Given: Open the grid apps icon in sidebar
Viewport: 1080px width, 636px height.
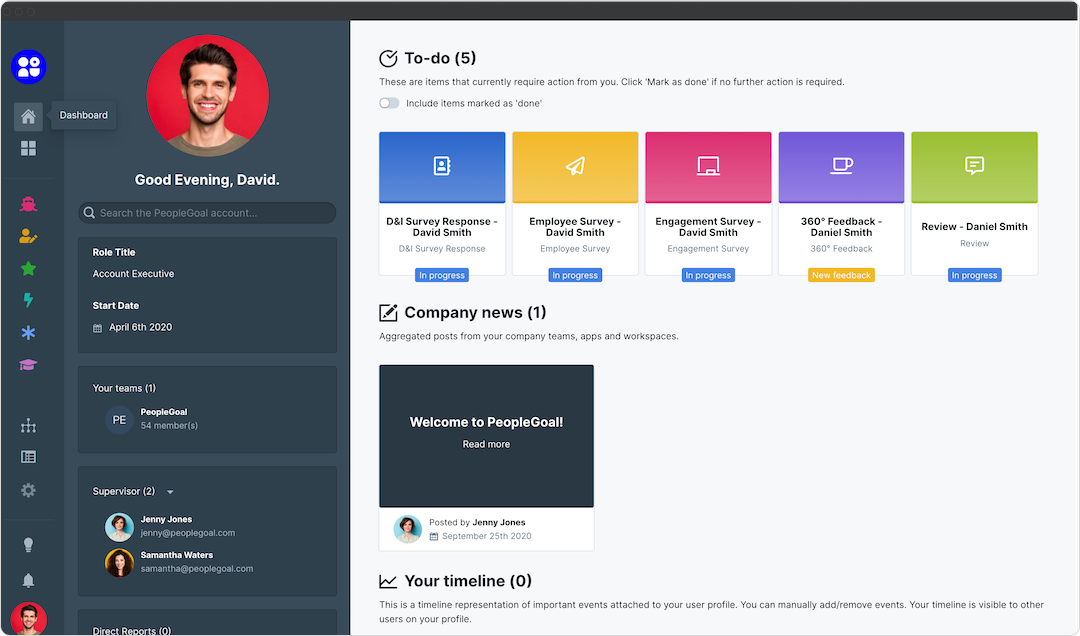Looking at the screenshot, I should click(28, 149).
